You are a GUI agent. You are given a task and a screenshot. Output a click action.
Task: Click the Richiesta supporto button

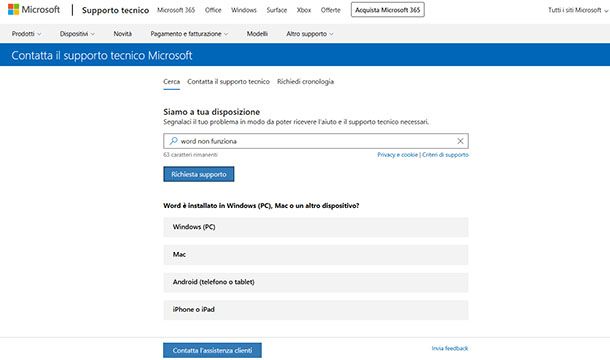tap(199, 174)
